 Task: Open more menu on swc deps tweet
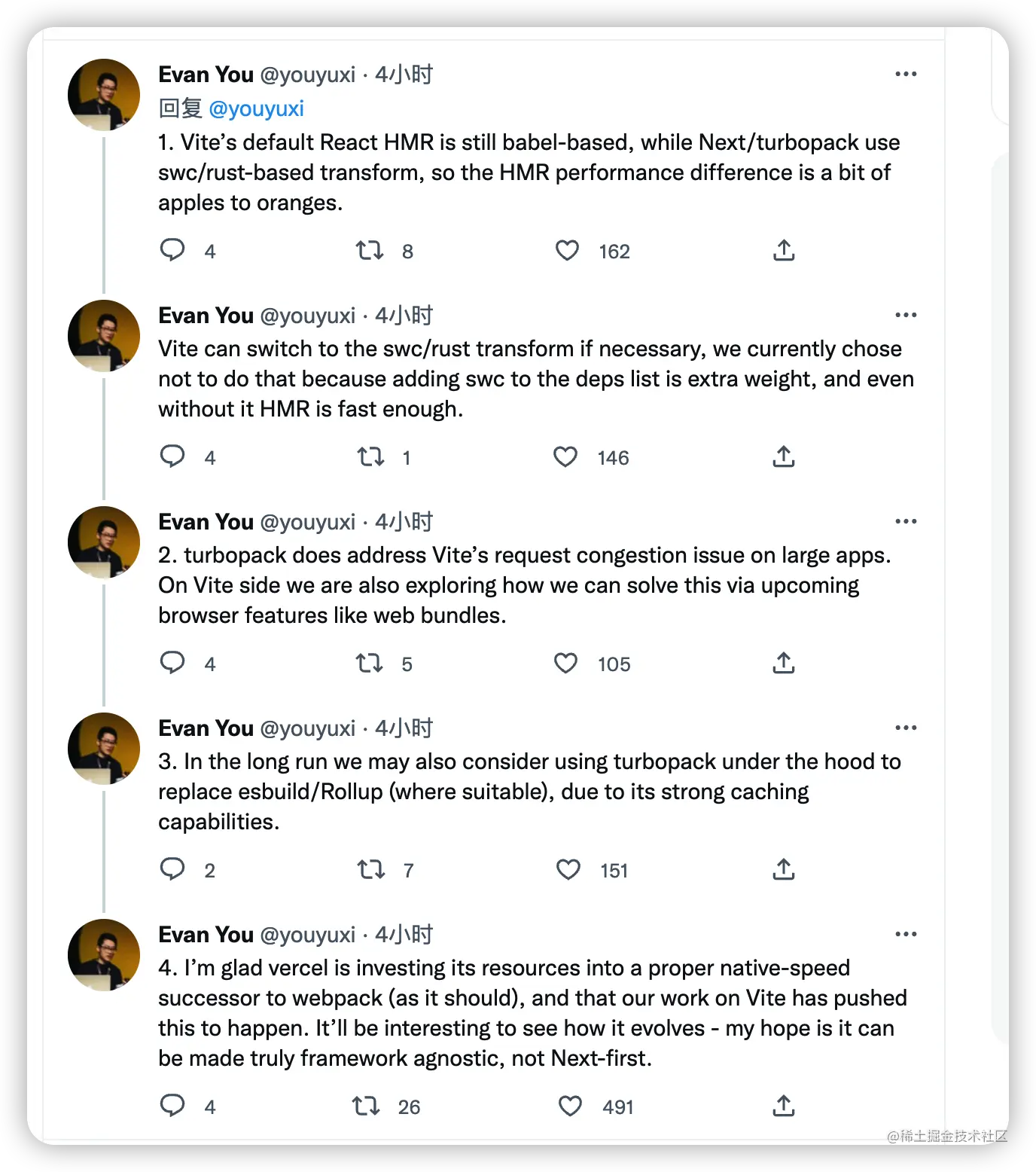[x=906, y=315]
